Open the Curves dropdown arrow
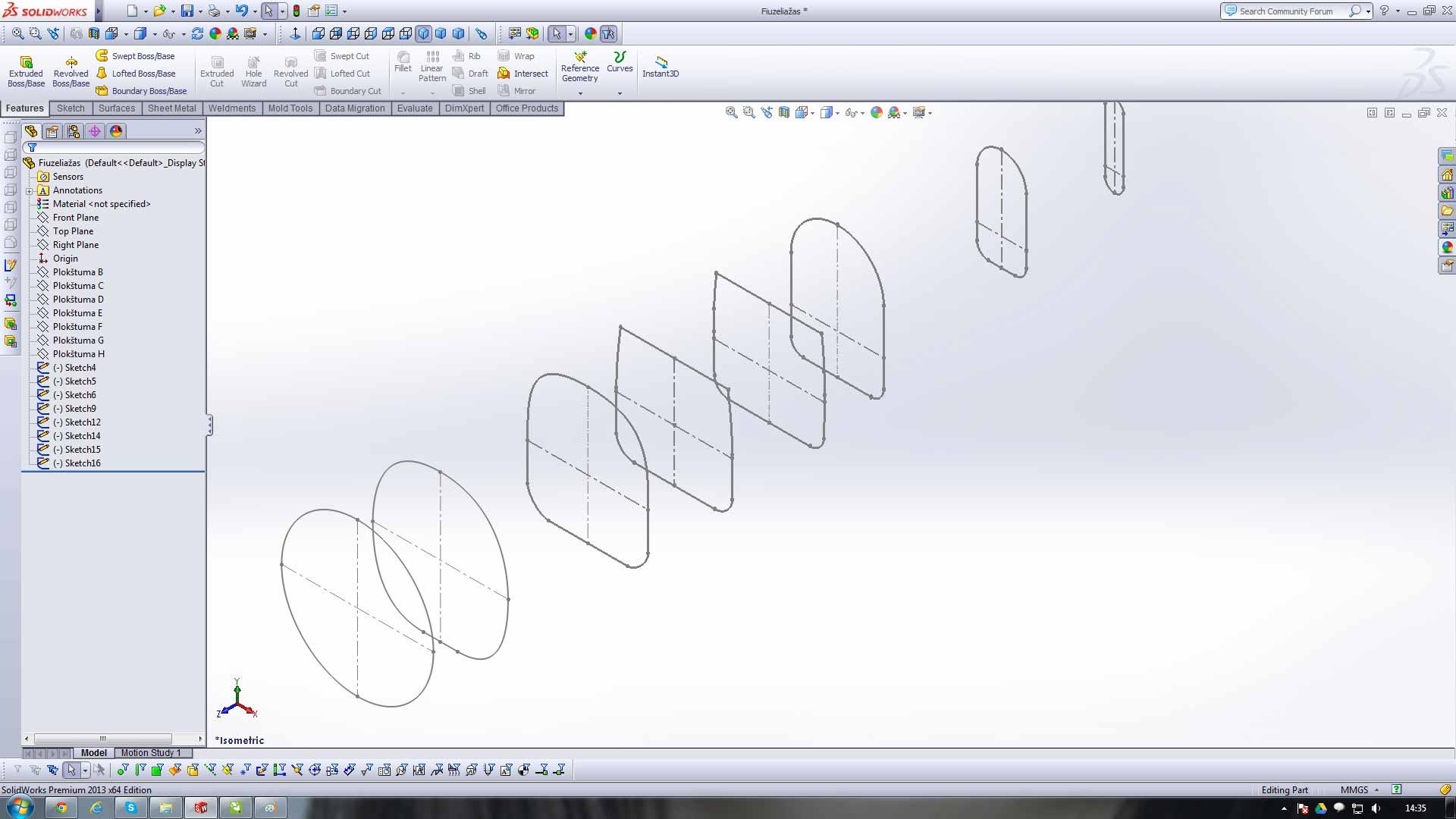The height and width of the screenshot is (819, 1456). tap(620, 94)
